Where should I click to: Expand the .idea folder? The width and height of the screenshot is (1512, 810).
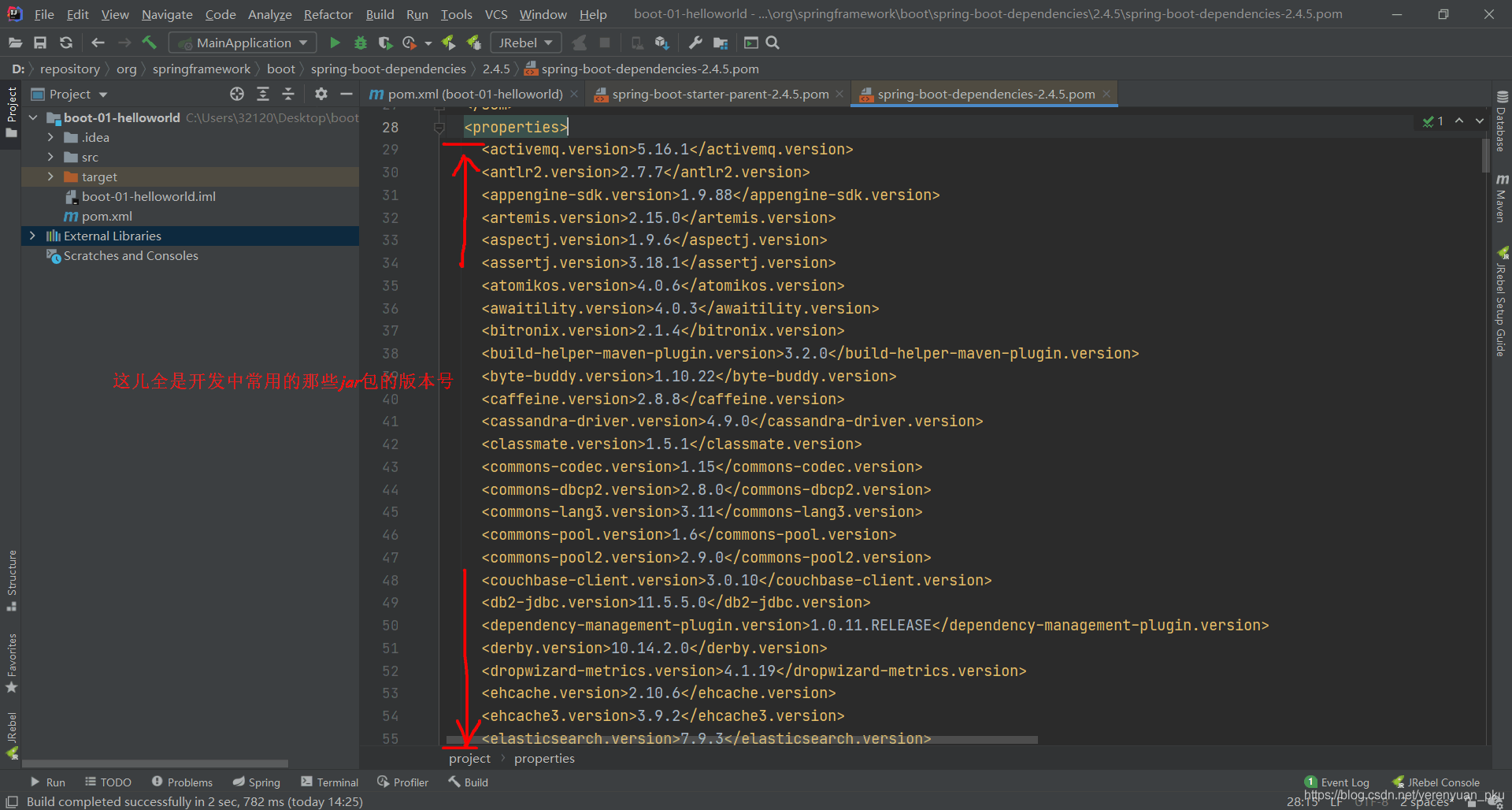tap(50, 137)
